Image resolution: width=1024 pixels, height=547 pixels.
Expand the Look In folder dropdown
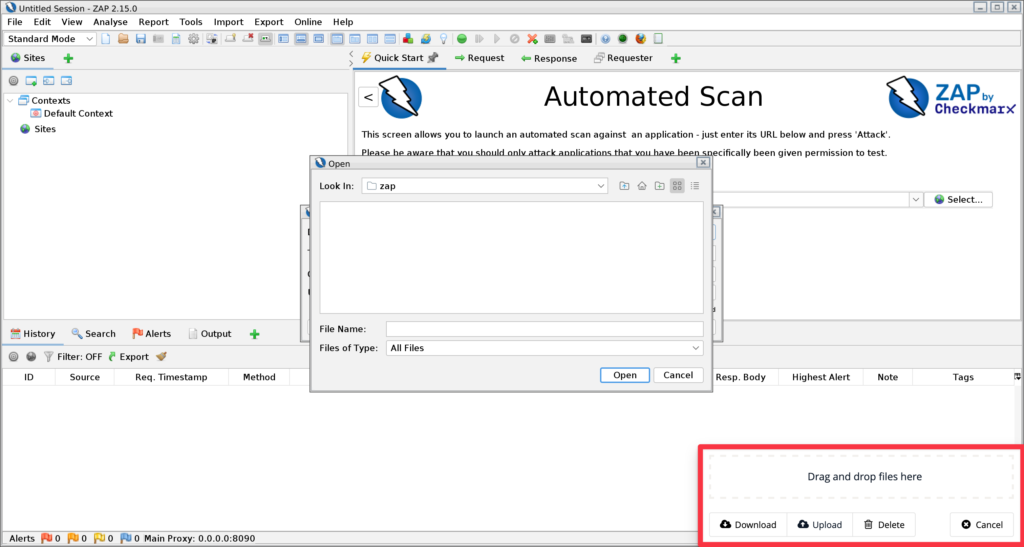(x=601, y=186)
